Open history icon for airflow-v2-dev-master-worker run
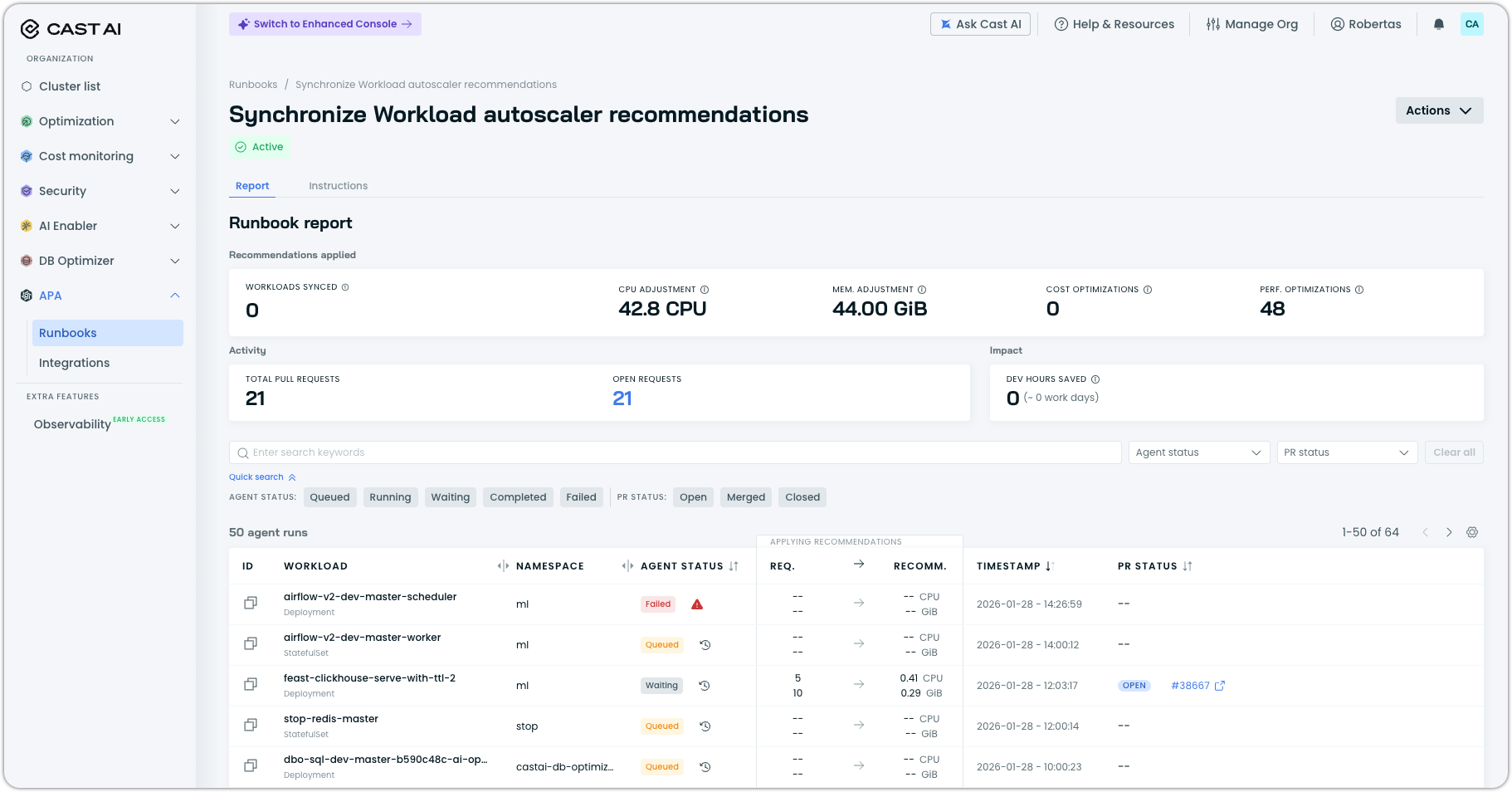 pos(705,645)
